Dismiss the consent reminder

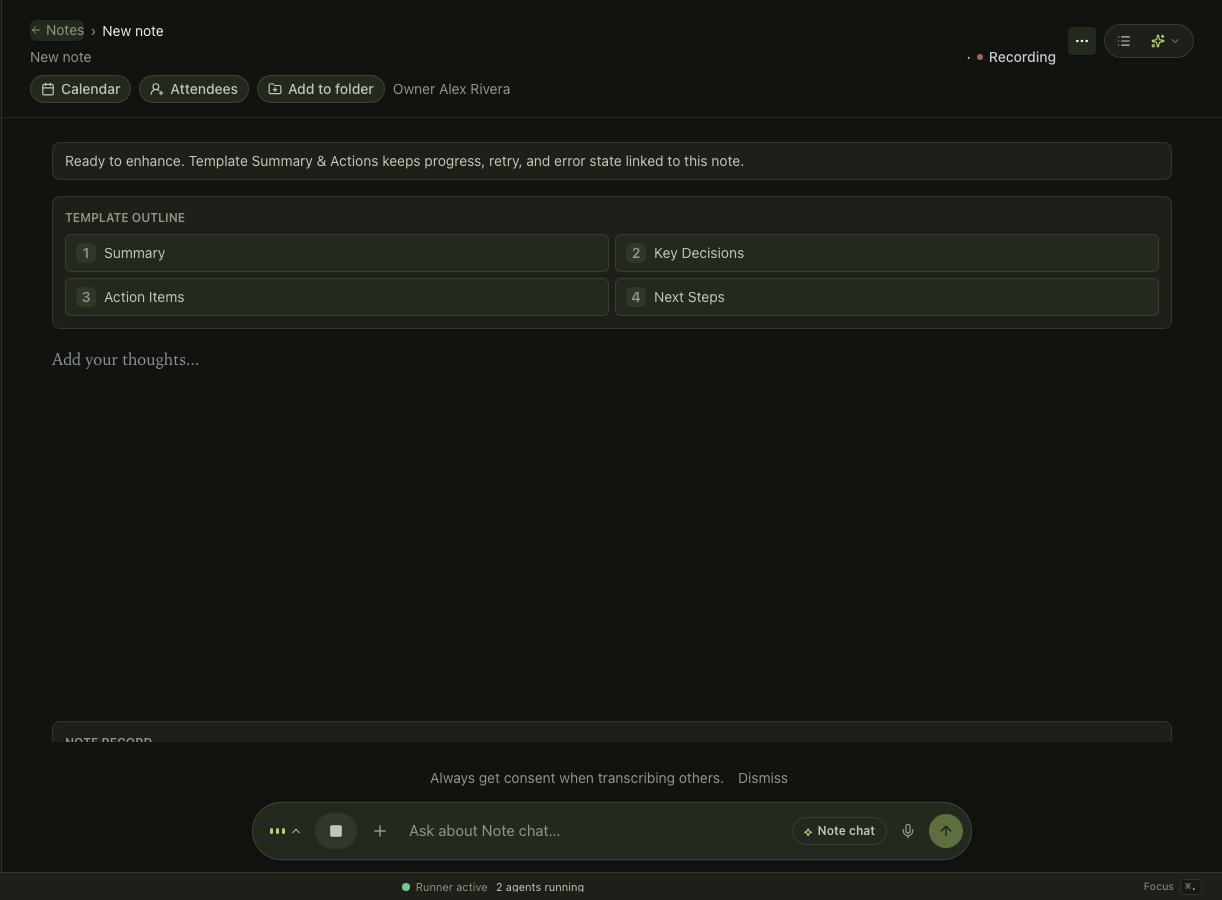763,778
